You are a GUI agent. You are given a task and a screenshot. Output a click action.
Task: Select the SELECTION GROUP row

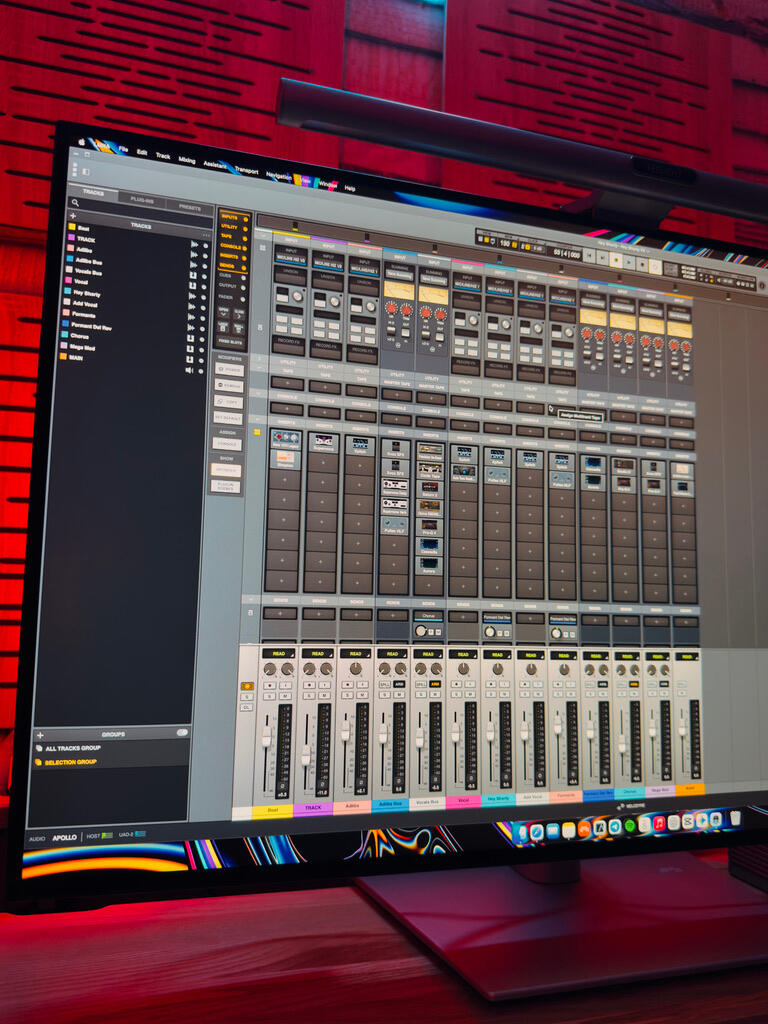click(110, 762)
